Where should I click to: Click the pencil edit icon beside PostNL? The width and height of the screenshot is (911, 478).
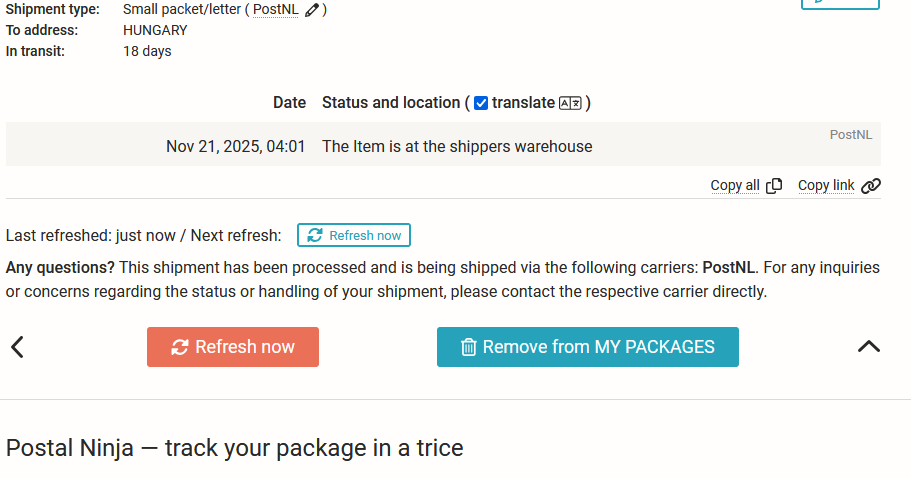coord(313,10)
